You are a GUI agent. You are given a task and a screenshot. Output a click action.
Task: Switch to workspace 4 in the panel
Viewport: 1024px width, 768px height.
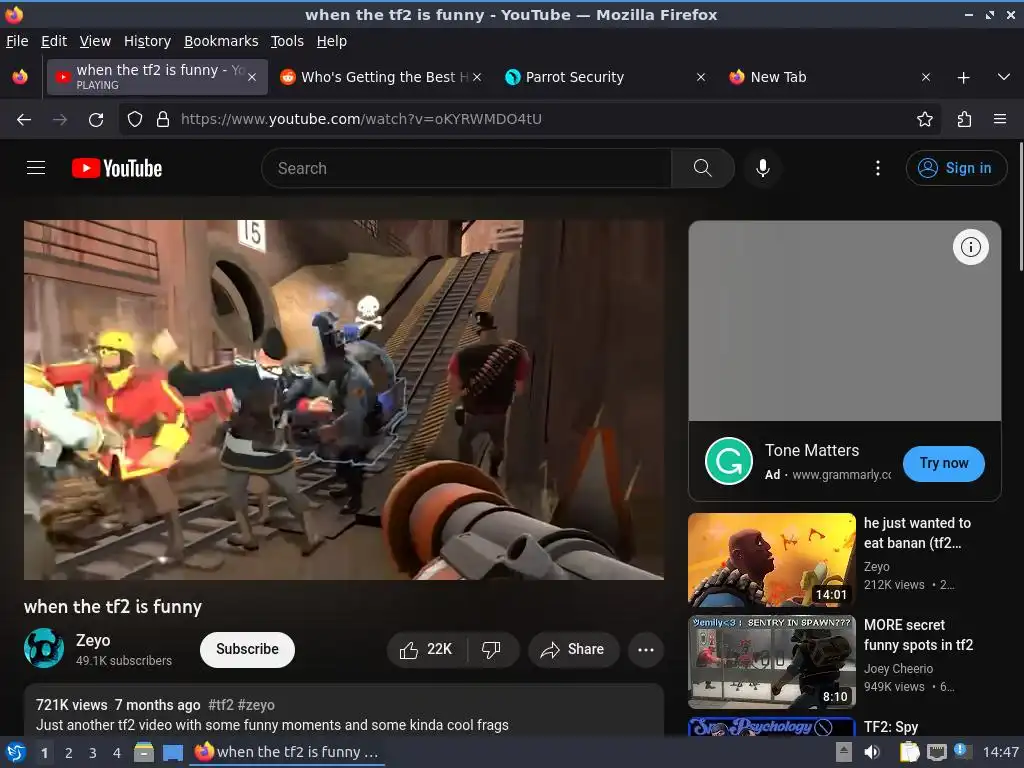point(117,753)
